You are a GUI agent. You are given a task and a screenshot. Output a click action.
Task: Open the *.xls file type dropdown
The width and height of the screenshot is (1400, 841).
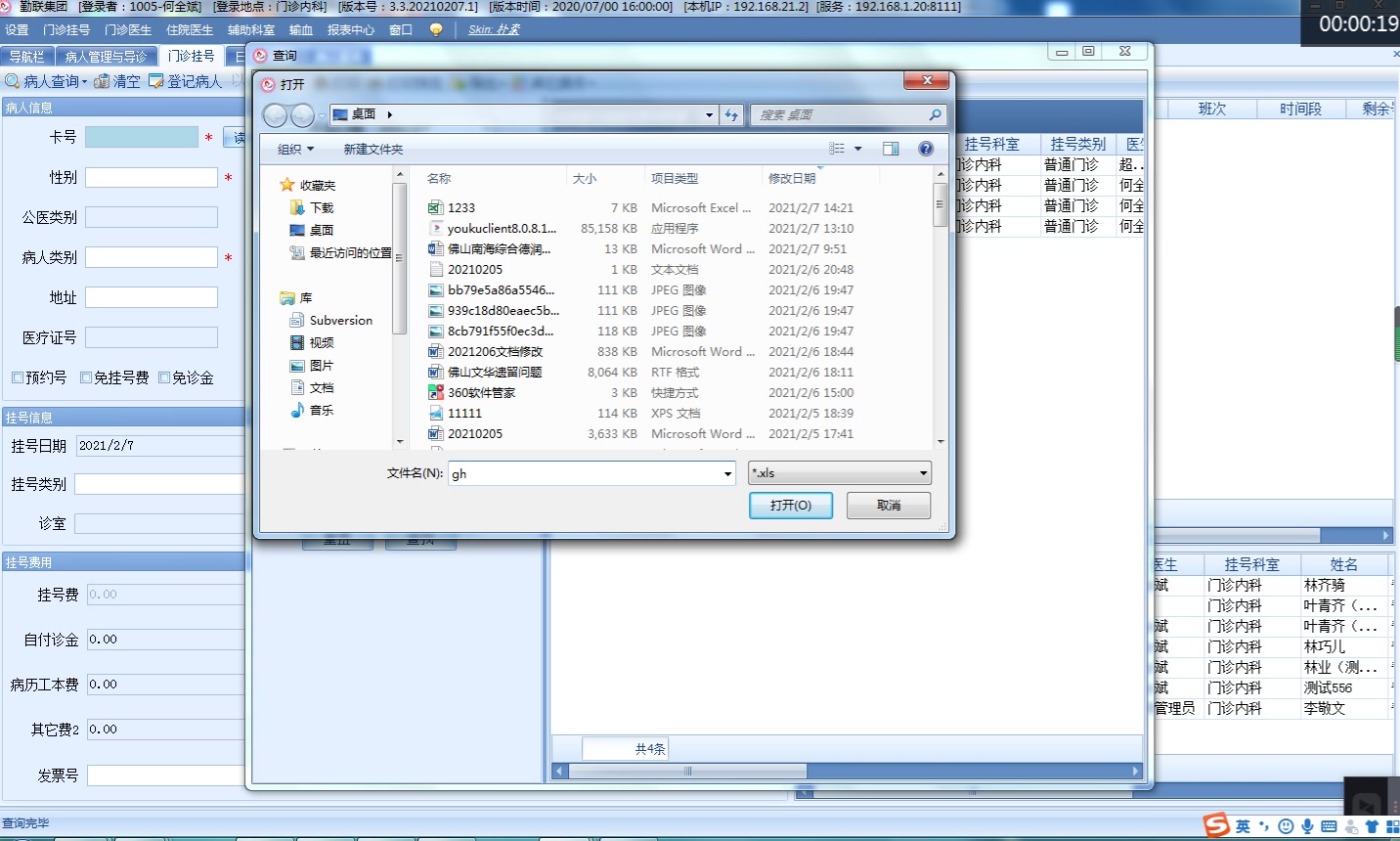pyautogui.click(x=923, y=473)
